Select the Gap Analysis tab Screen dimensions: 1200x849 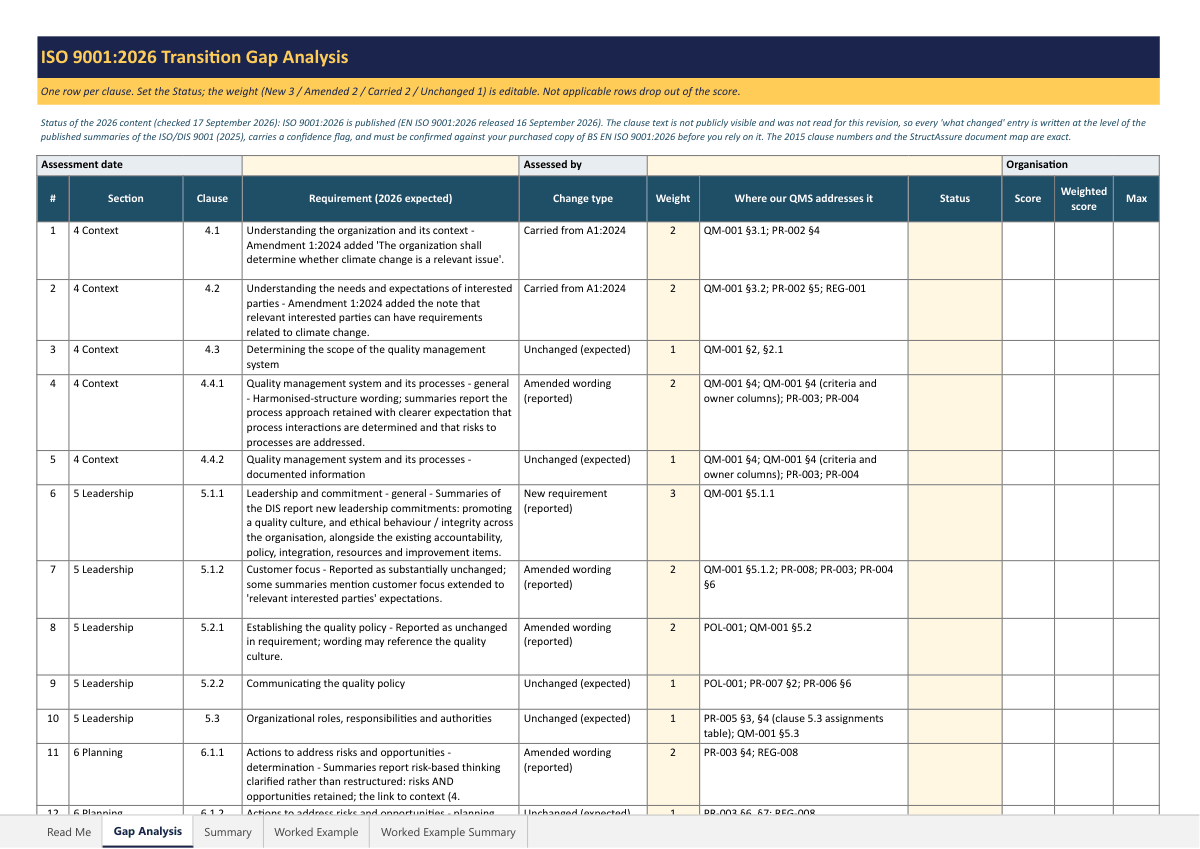148,831
